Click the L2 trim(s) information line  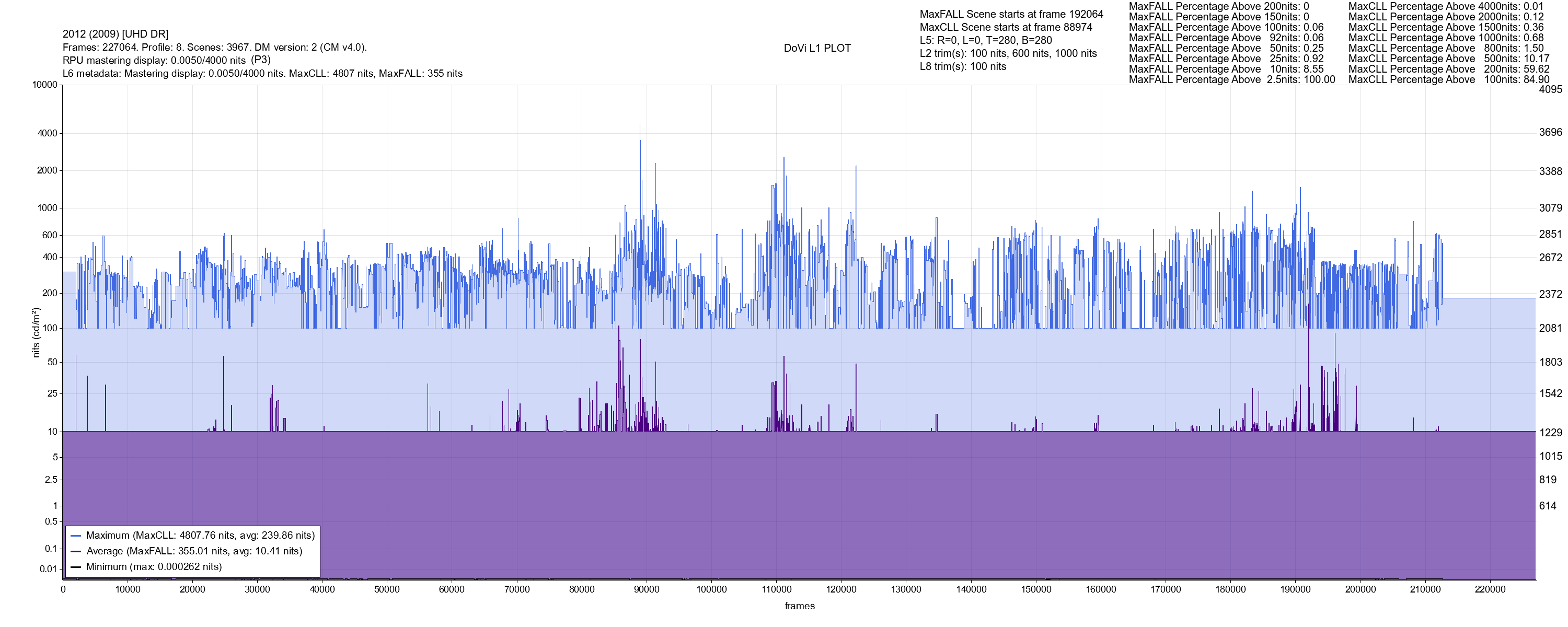(x=1008, y=54)
